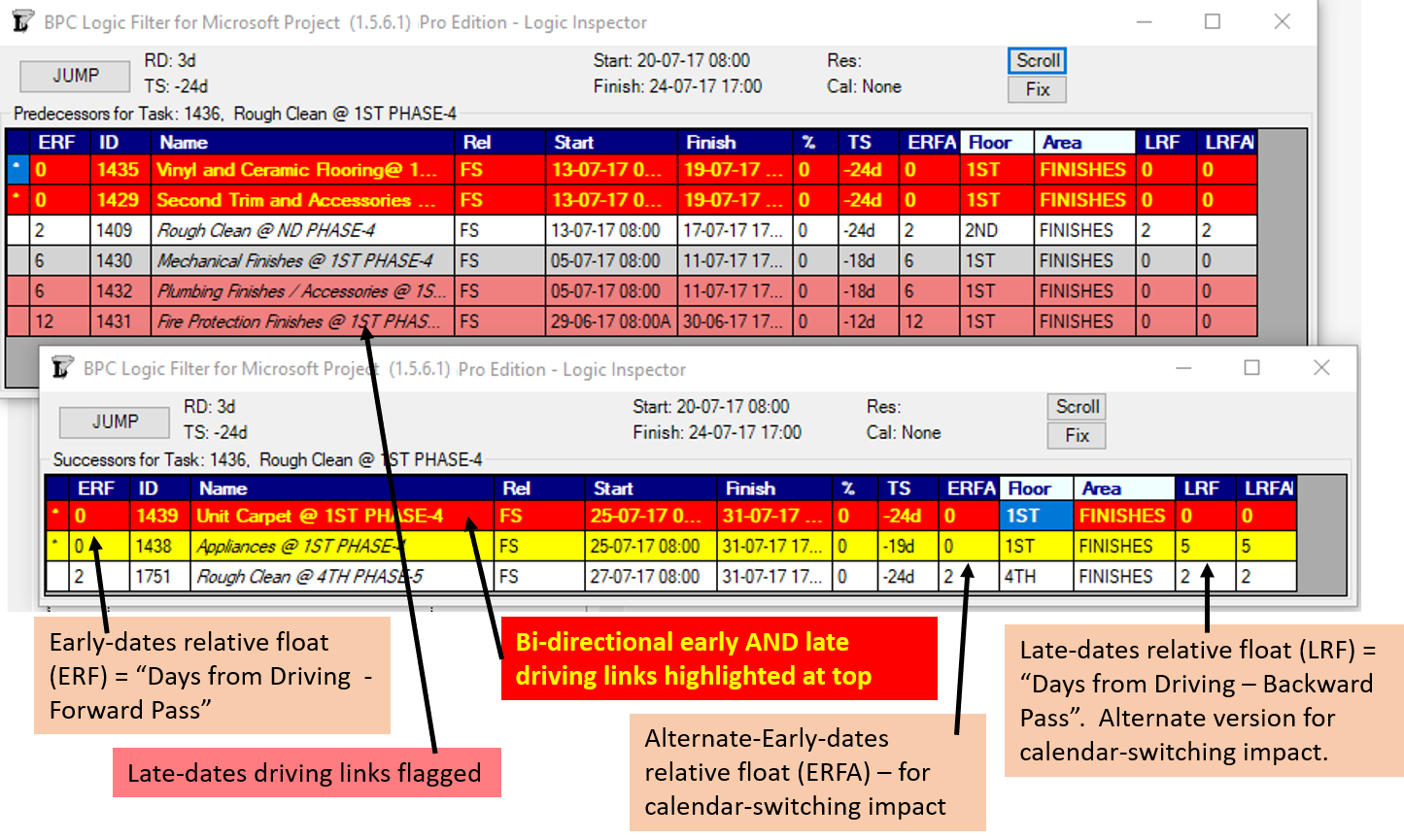Select Rough Clean @ ND PHASE-4 row
The height and width of the screenshot is (840, 1404).
pos(632,230)
